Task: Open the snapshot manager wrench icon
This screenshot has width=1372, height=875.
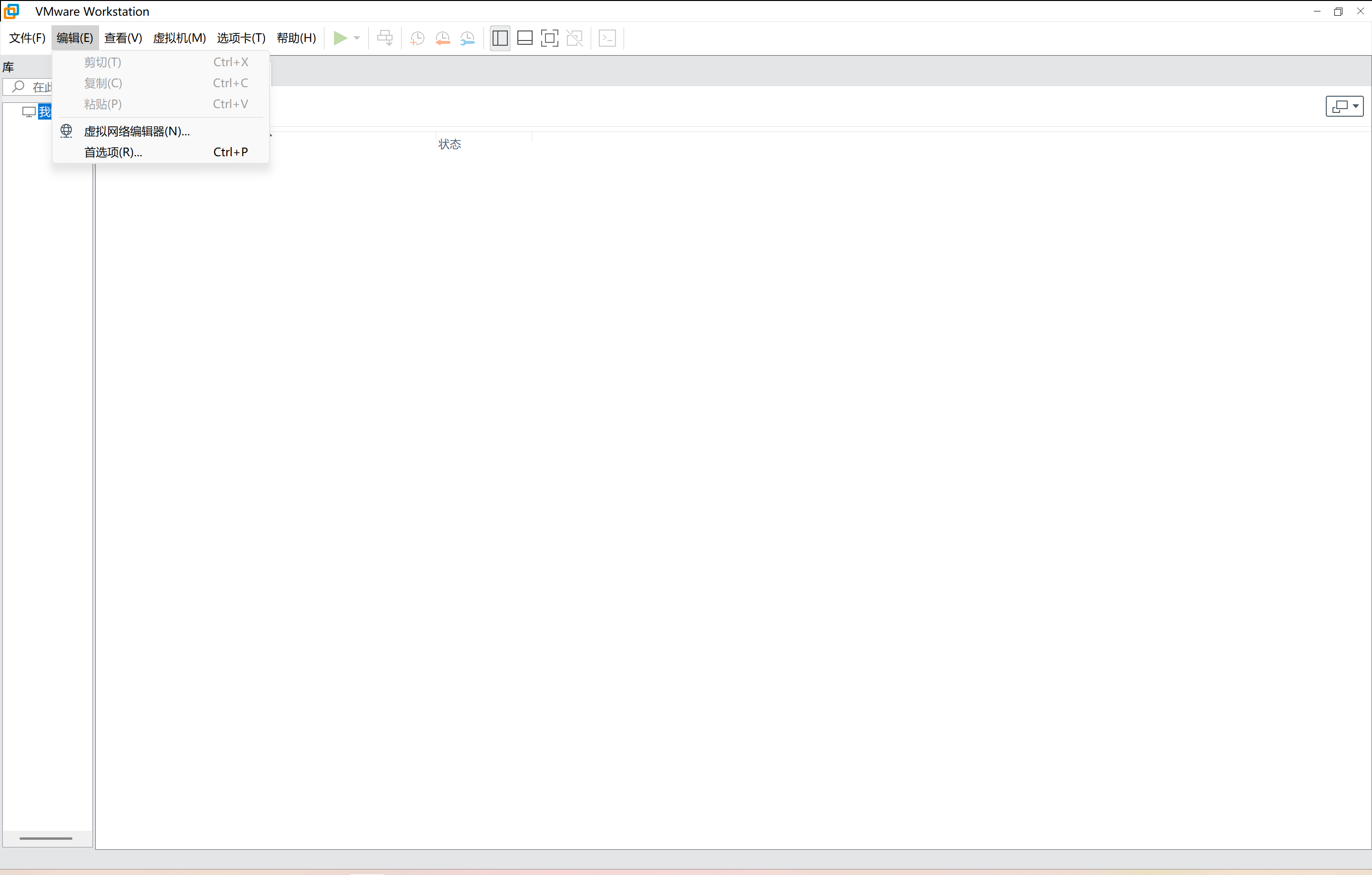Action: point(467,38)
